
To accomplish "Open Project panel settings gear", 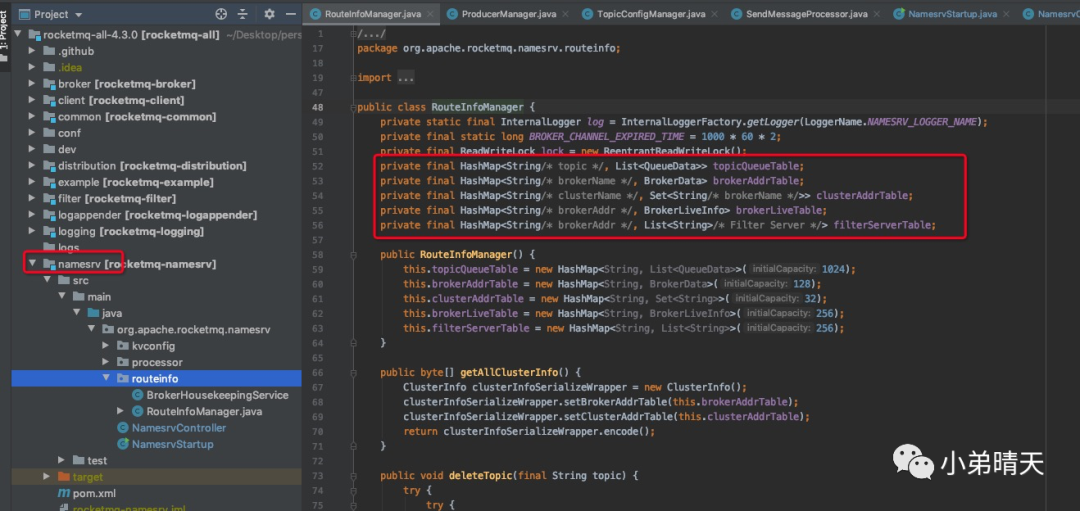I will pyautogui.click(x=269, y=14).
